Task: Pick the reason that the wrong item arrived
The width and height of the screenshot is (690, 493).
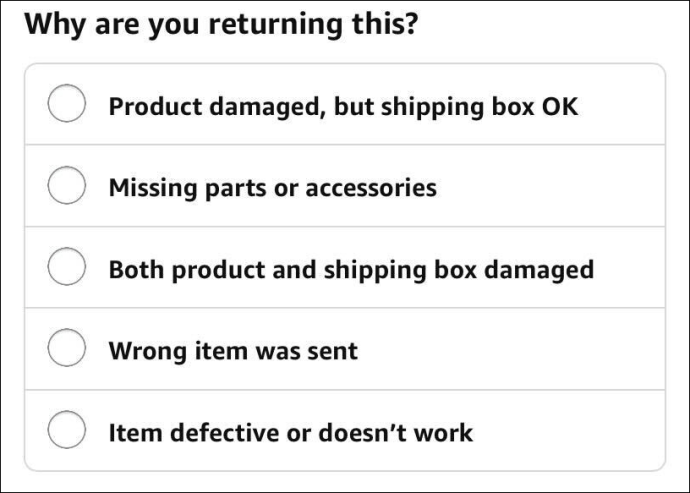Action: pos(345,349)
